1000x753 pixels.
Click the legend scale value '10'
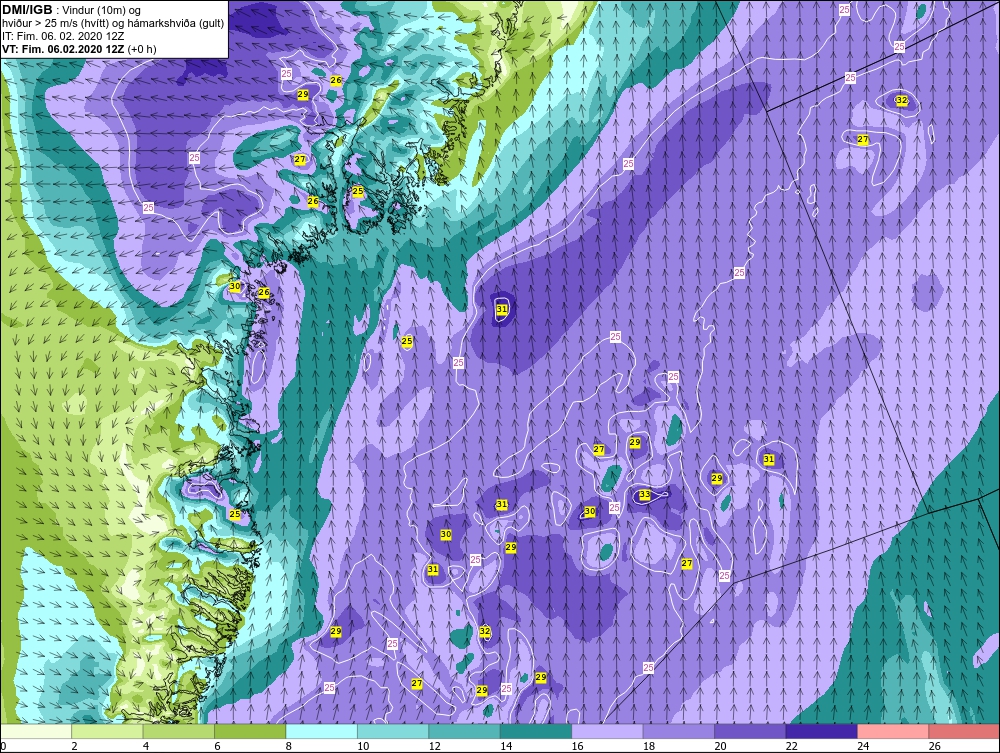pos(363,746)
